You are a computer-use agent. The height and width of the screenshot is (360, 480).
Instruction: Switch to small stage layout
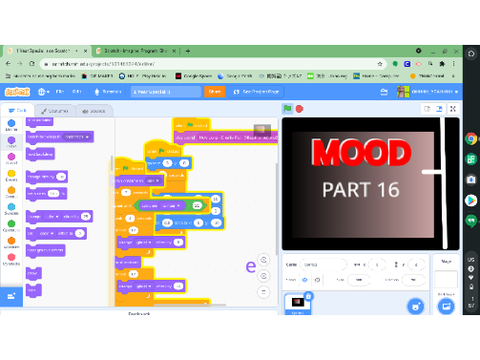(427, 109)
